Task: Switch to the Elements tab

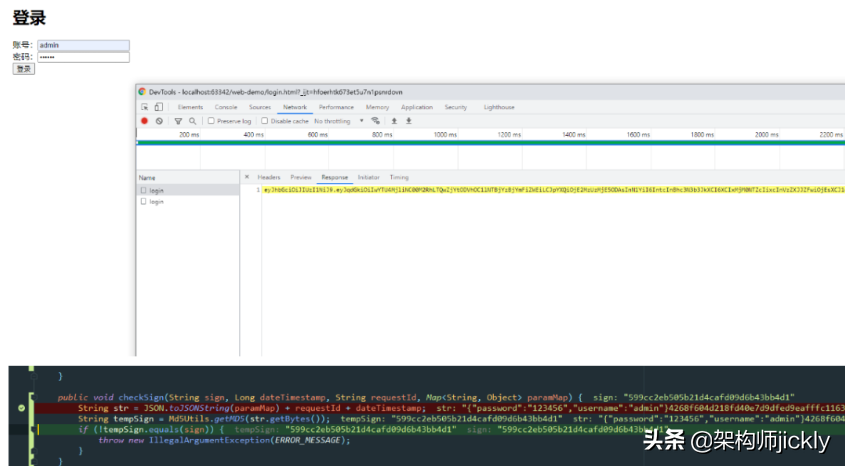Action: click(x=190, y=107)
